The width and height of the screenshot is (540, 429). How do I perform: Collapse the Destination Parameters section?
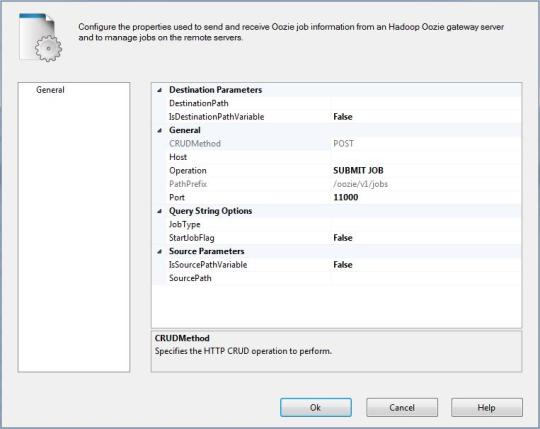159,90
